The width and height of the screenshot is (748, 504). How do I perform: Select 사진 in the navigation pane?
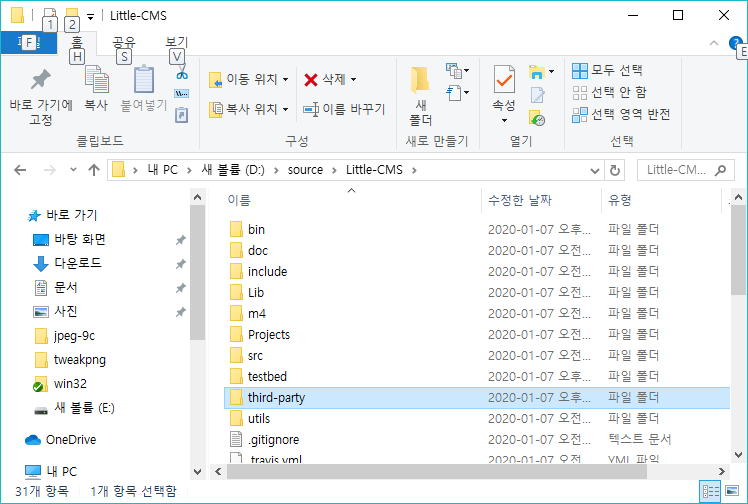[x=56, y=312]
